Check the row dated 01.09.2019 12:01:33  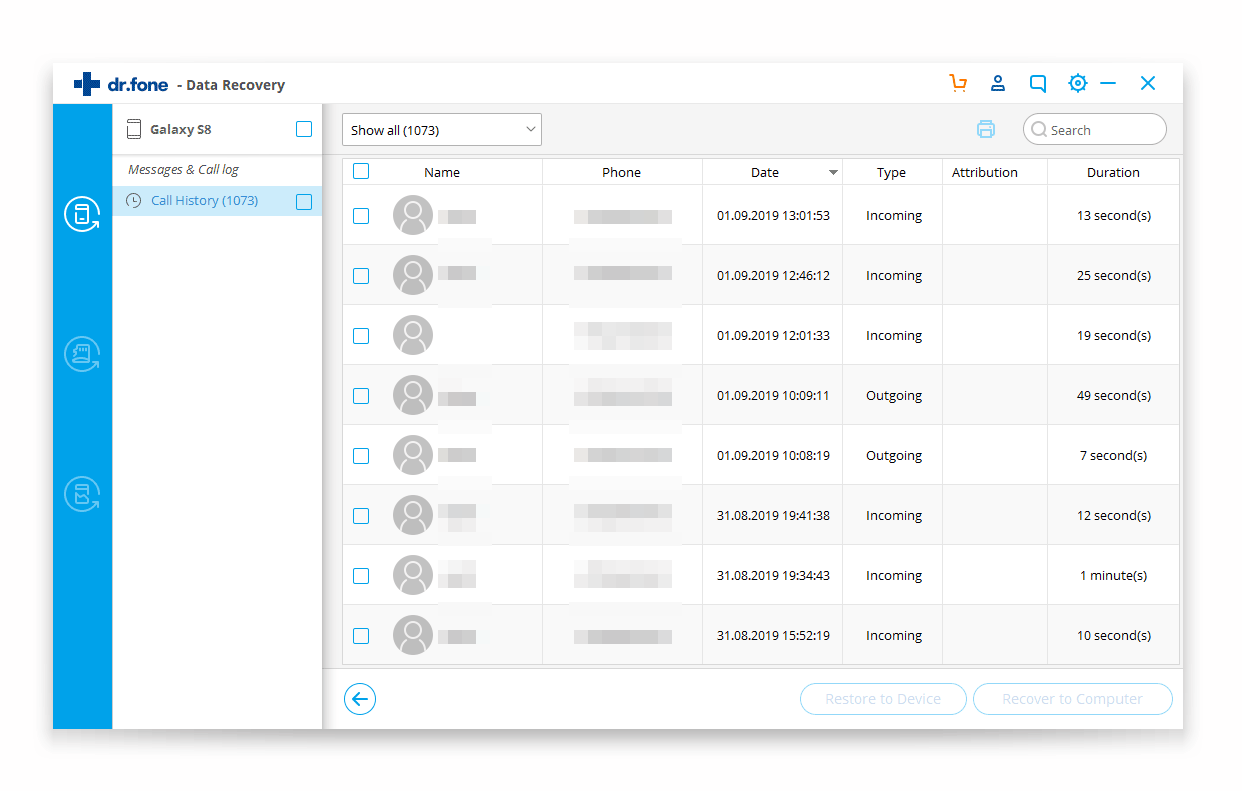click(x=361, y=336)
